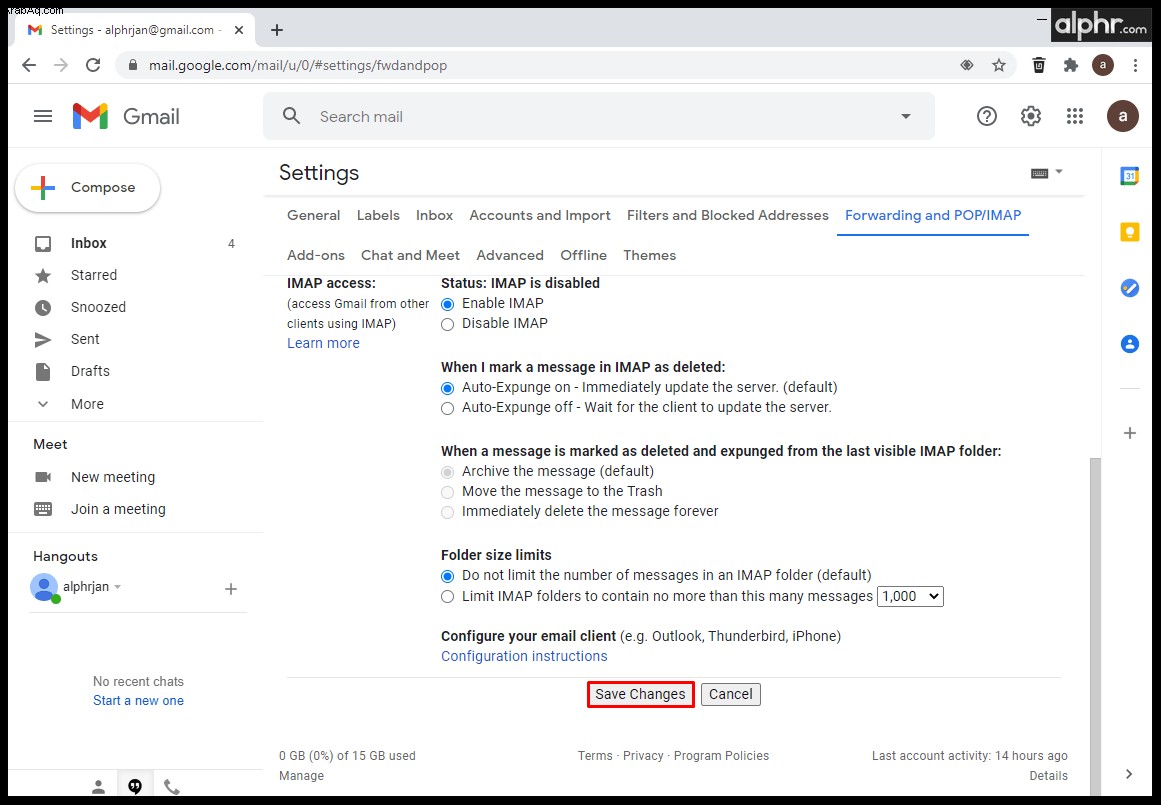Expand search options arrow in search bar

pos(905,116)
